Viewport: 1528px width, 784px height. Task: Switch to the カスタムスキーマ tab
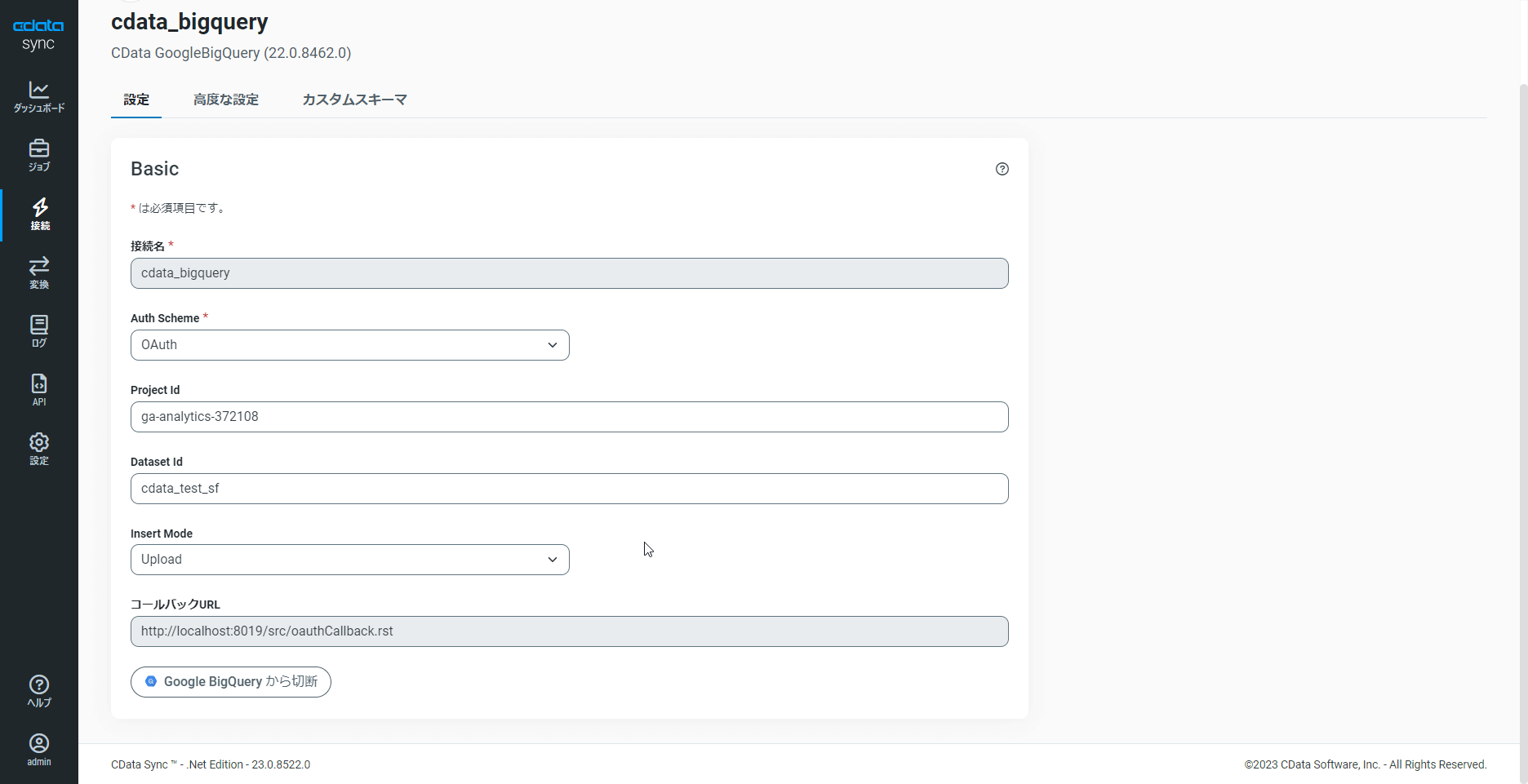pyautogui.click(x=354, y=100)
